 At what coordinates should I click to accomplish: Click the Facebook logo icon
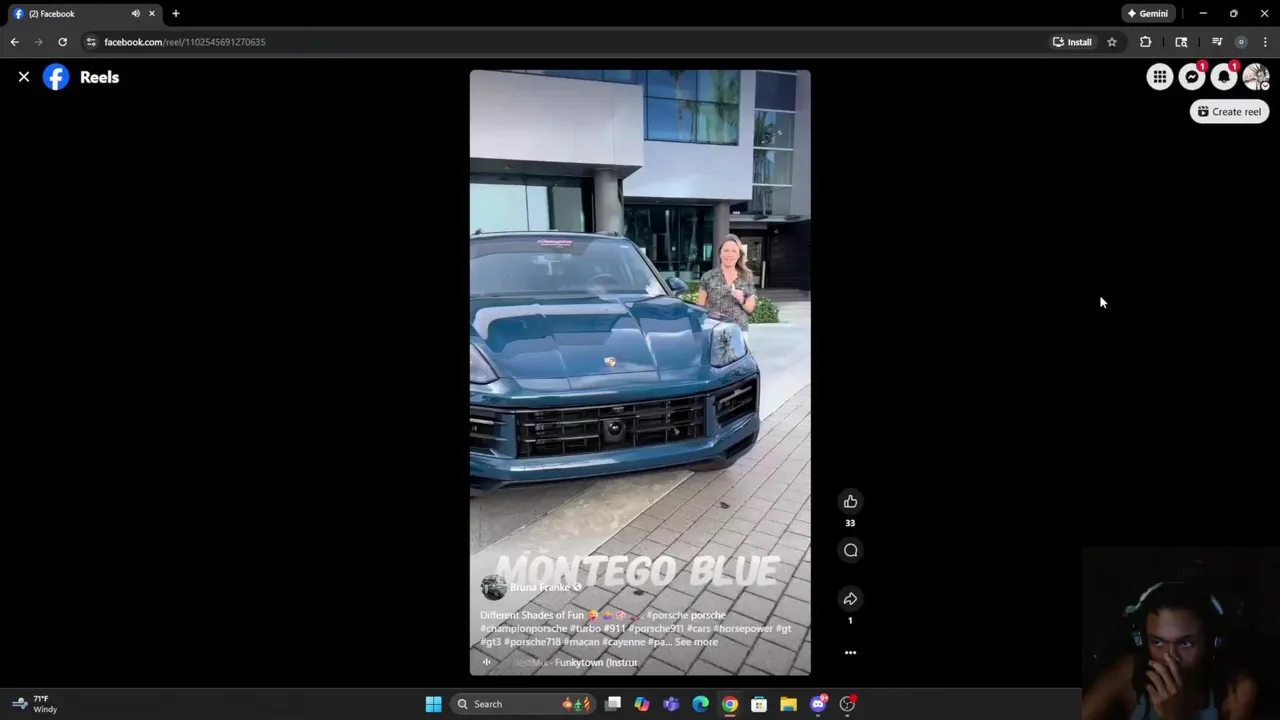(56, 77)
